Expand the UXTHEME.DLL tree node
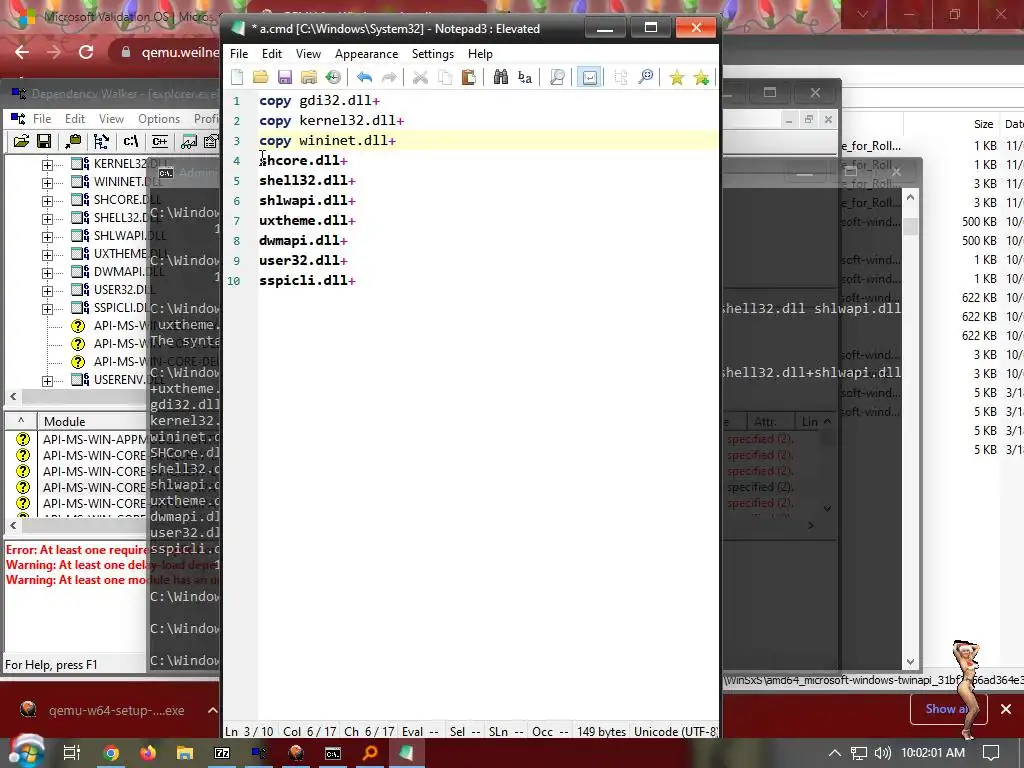This screenshot has width=1024, height=768. pyautogui.click(x=48, y=255)
